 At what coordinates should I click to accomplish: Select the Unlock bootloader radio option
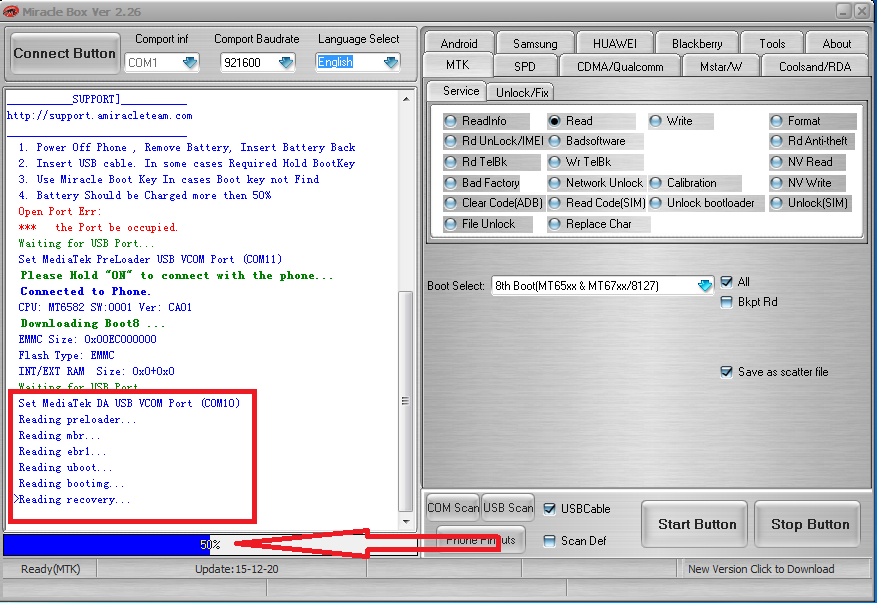(706, 203)
